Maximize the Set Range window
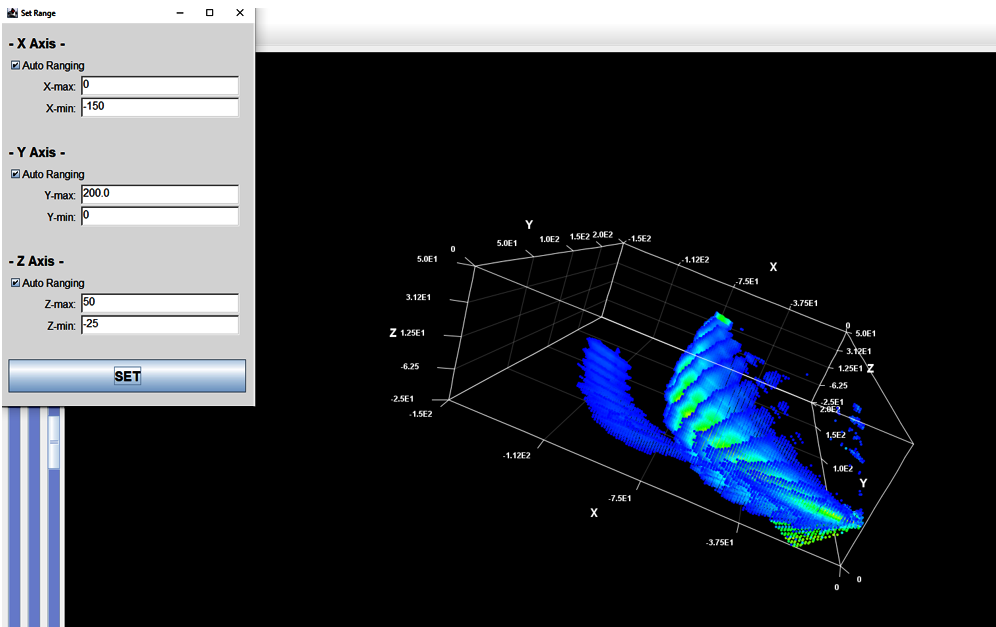The width and height of the screenshot is (996, 627). coord(210,13)
